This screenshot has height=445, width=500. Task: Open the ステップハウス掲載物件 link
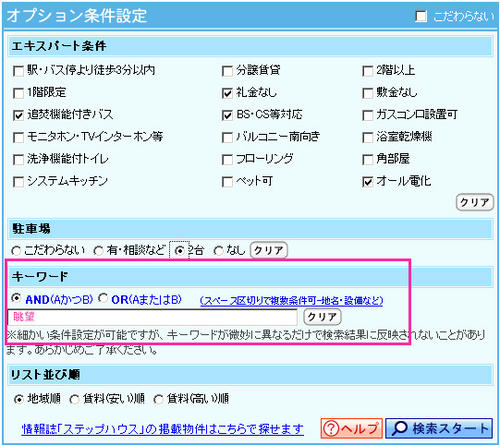tap(163, 429)
